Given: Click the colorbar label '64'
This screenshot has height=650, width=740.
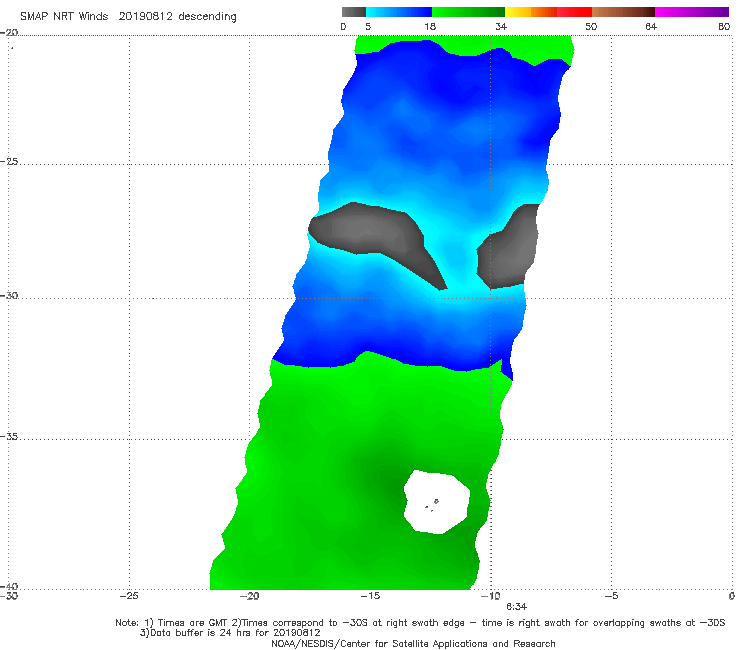Looking at the screenshot, I should tap(651, 27).
